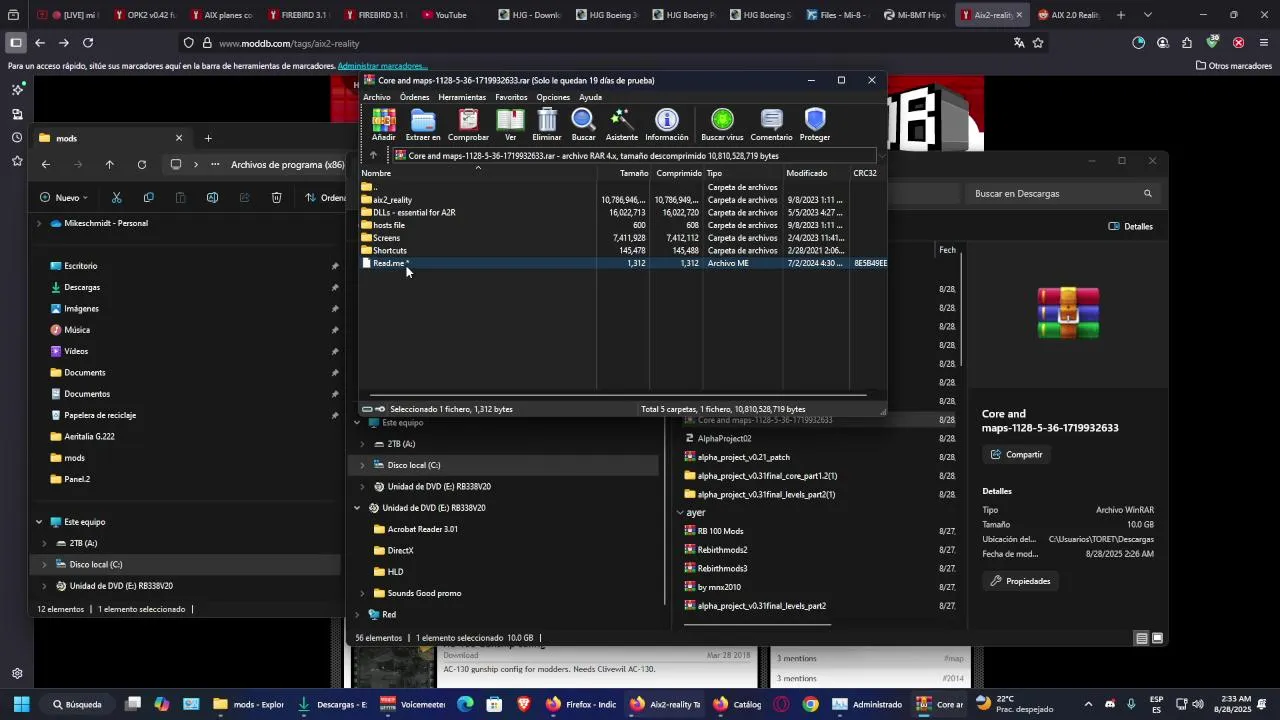Image resolution: width=1280 pixels, height=720 pixels.
Task: Click Voicemeeter taskbar item
Action: (x=412, y=704)
